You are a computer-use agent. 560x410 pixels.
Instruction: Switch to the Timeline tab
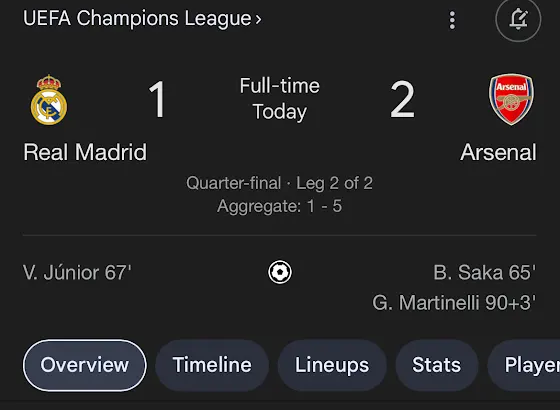click(212, 365)
